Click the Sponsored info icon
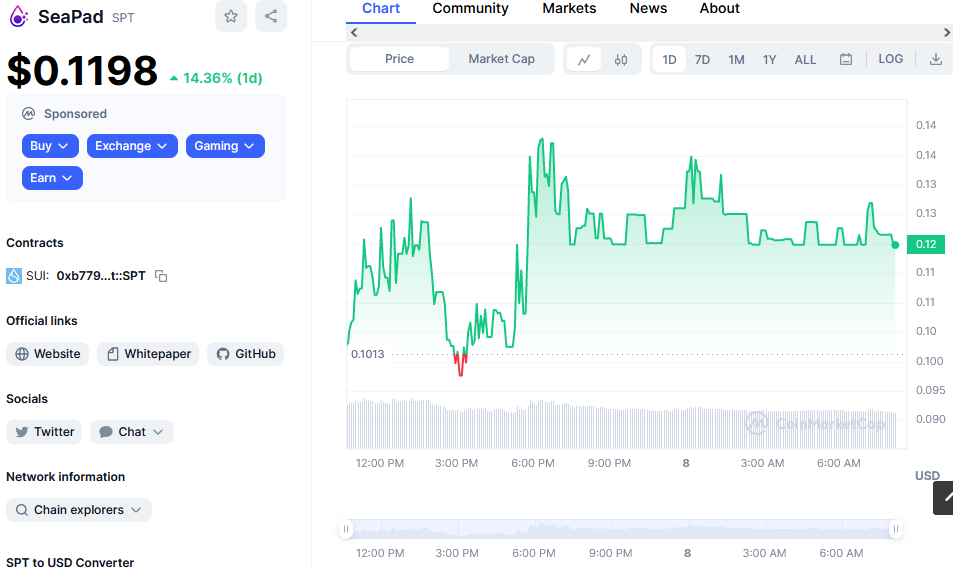Viewport: 953px width, 569px height. (x=29, y=114)
